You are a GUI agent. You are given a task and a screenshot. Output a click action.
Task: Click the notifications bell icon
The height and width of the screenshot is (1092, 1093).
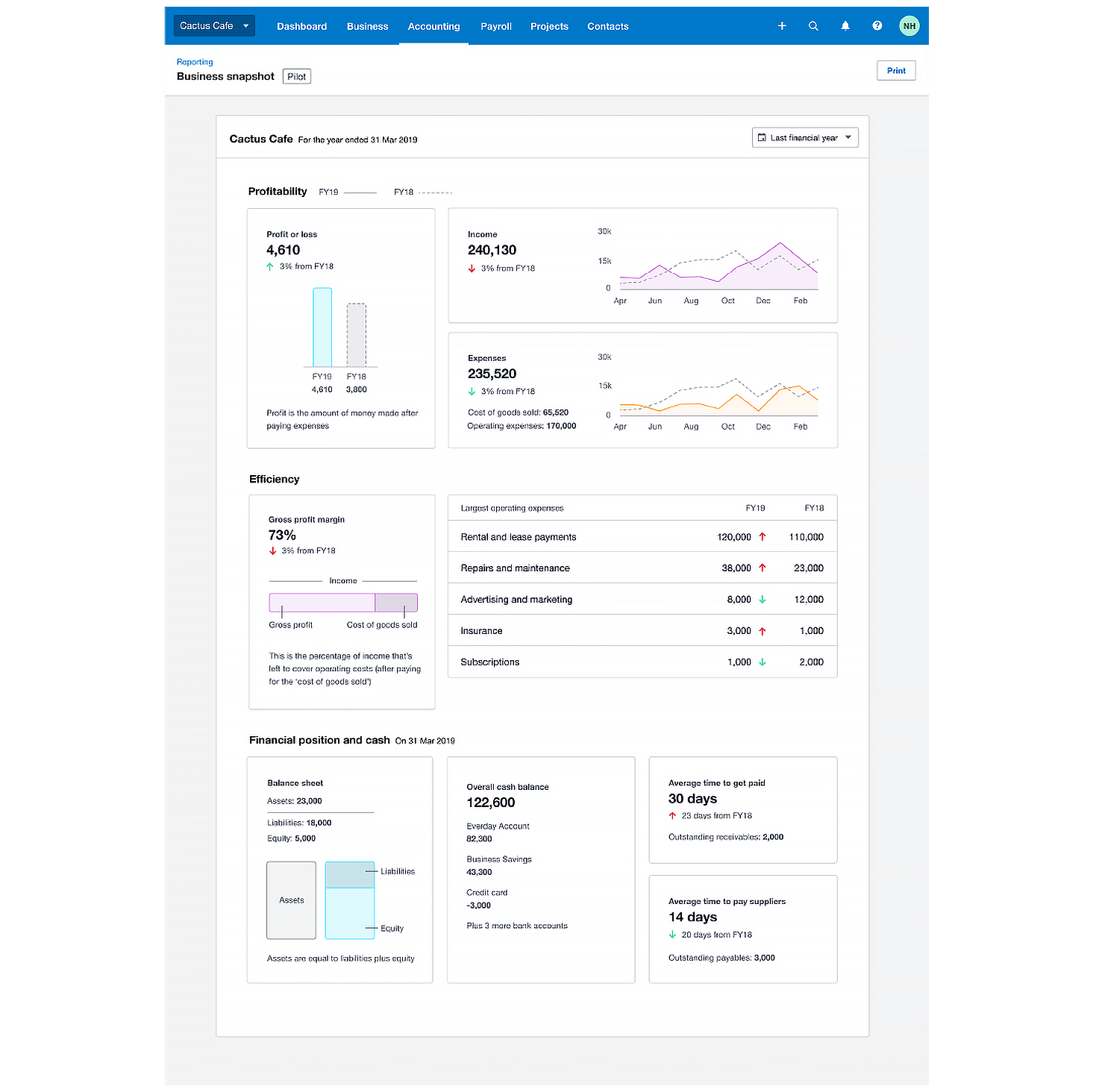point(845,25)
